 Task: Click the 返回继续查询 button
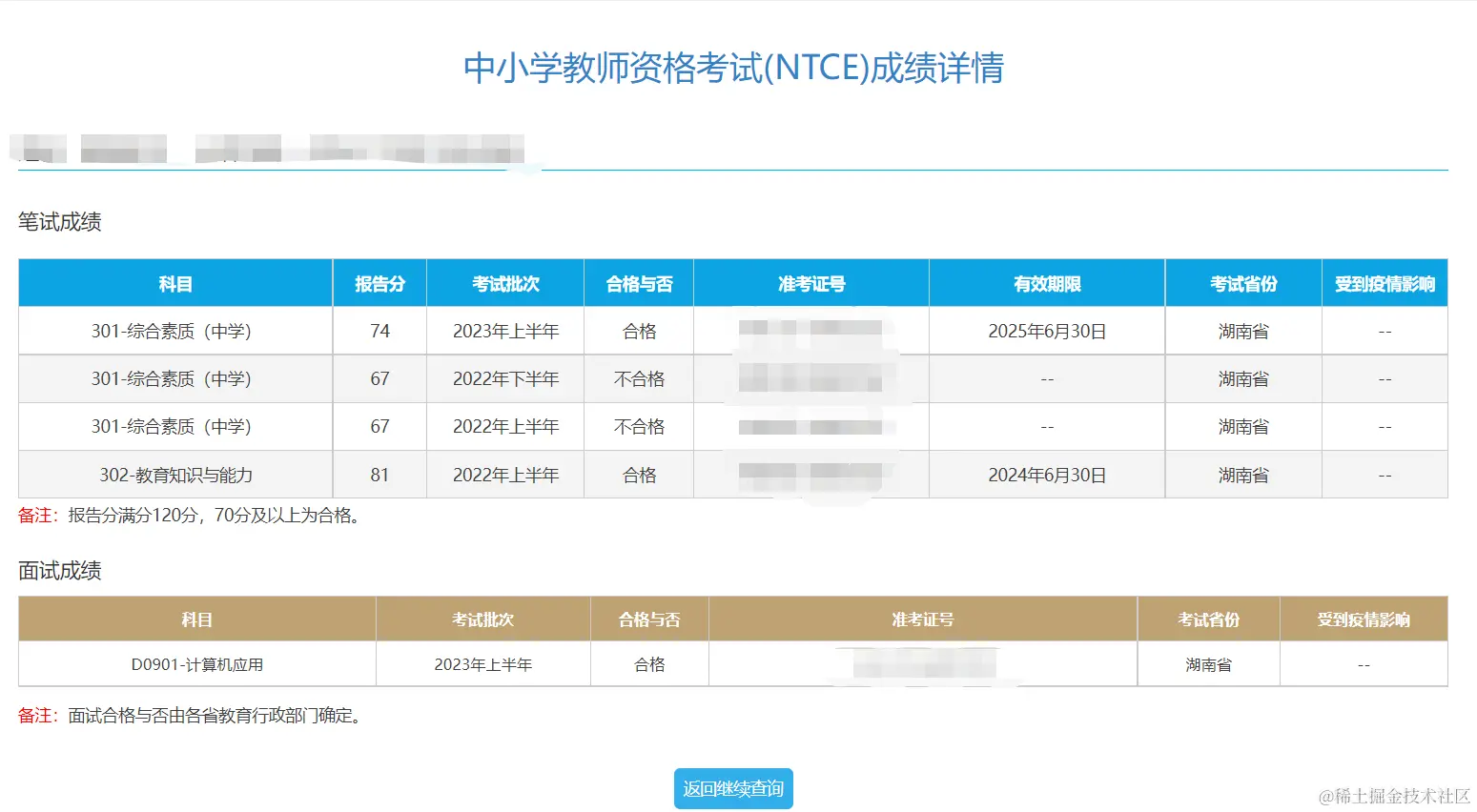[733, 789]
